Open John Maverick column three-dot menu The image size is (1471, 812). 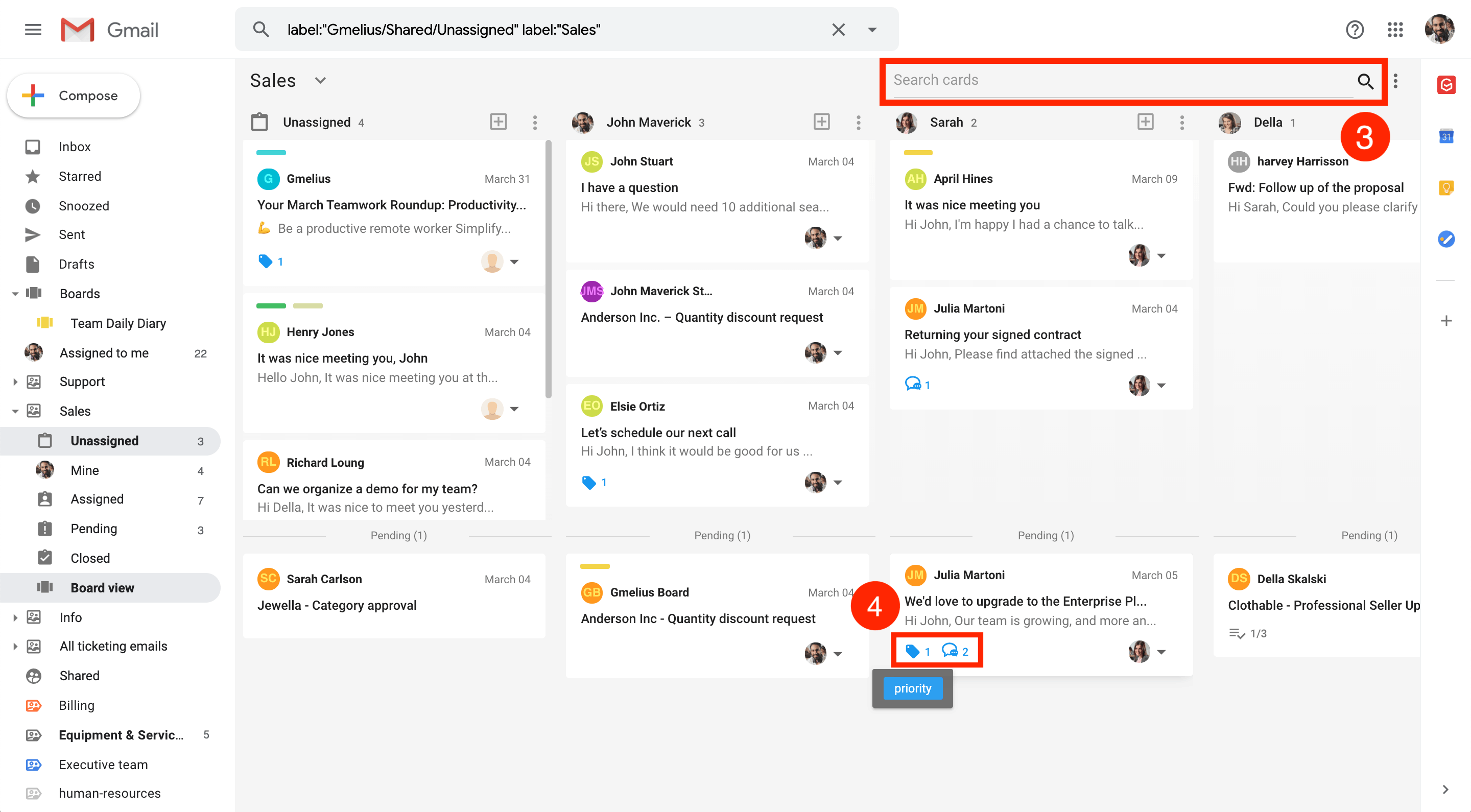858,122
